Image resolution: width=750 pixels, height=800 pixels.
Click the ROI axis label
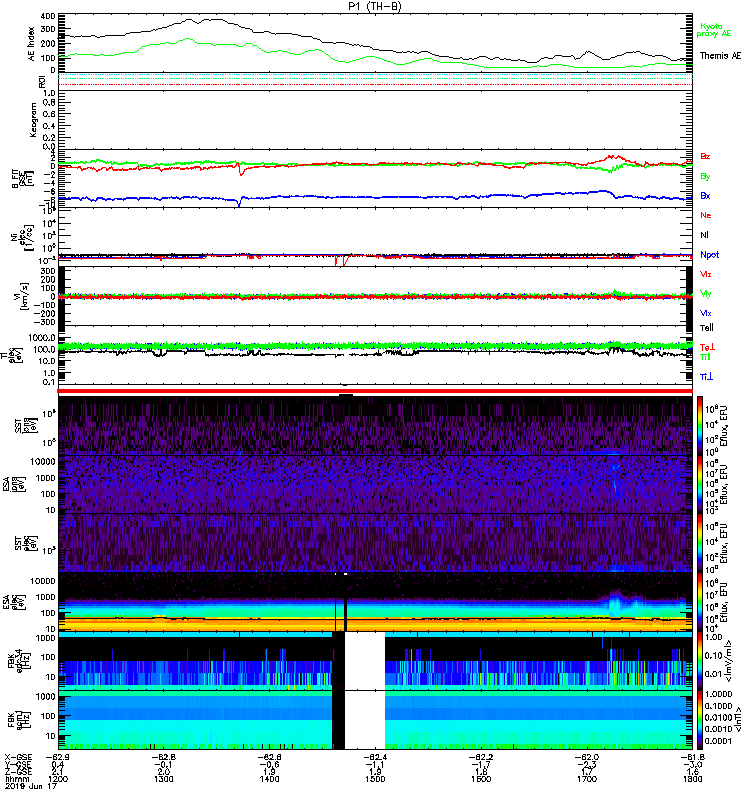[x=42, y=81]
